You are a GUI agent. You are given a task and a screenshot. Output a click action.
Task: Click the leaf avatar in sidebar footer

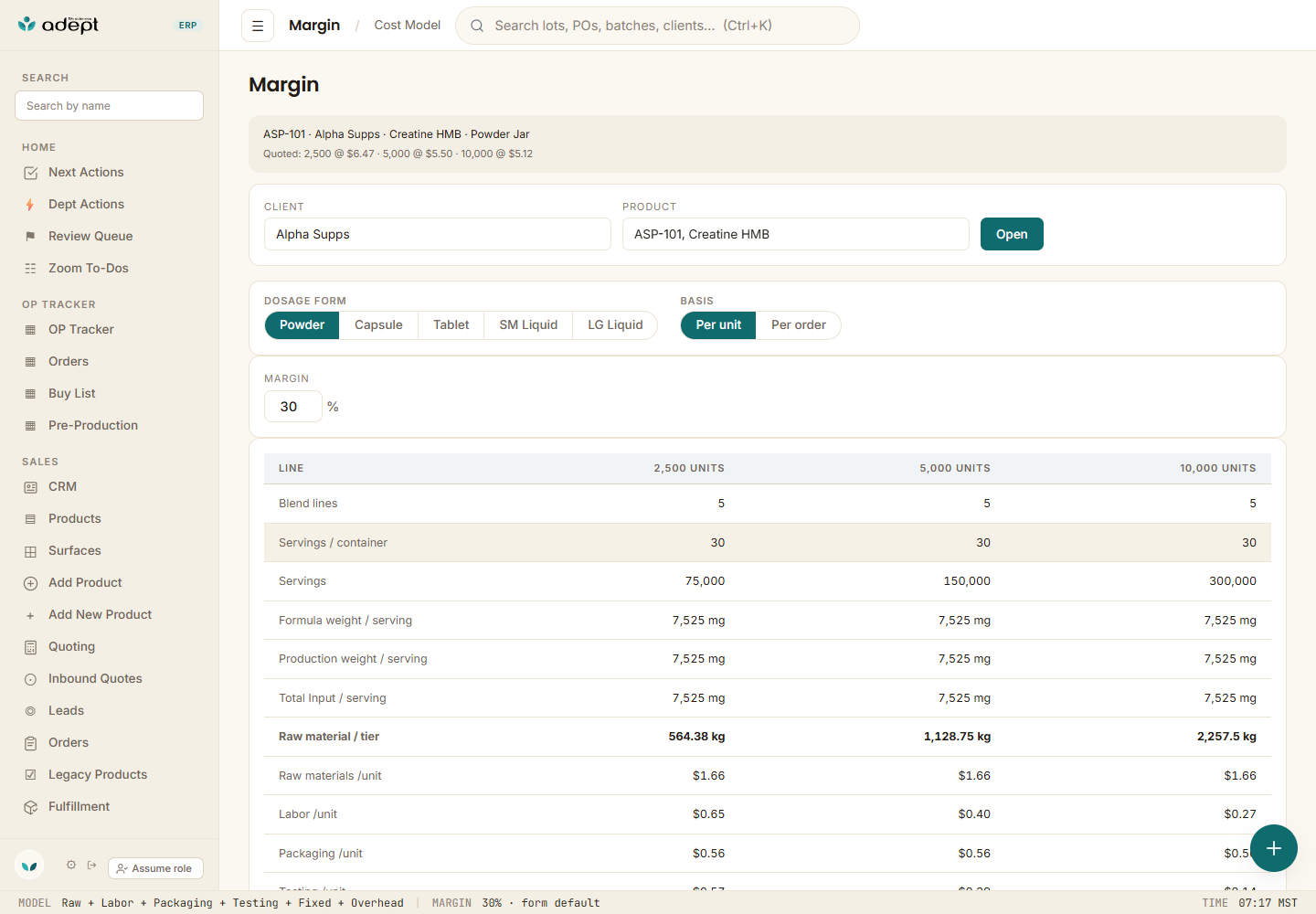[x=29, y=865]
